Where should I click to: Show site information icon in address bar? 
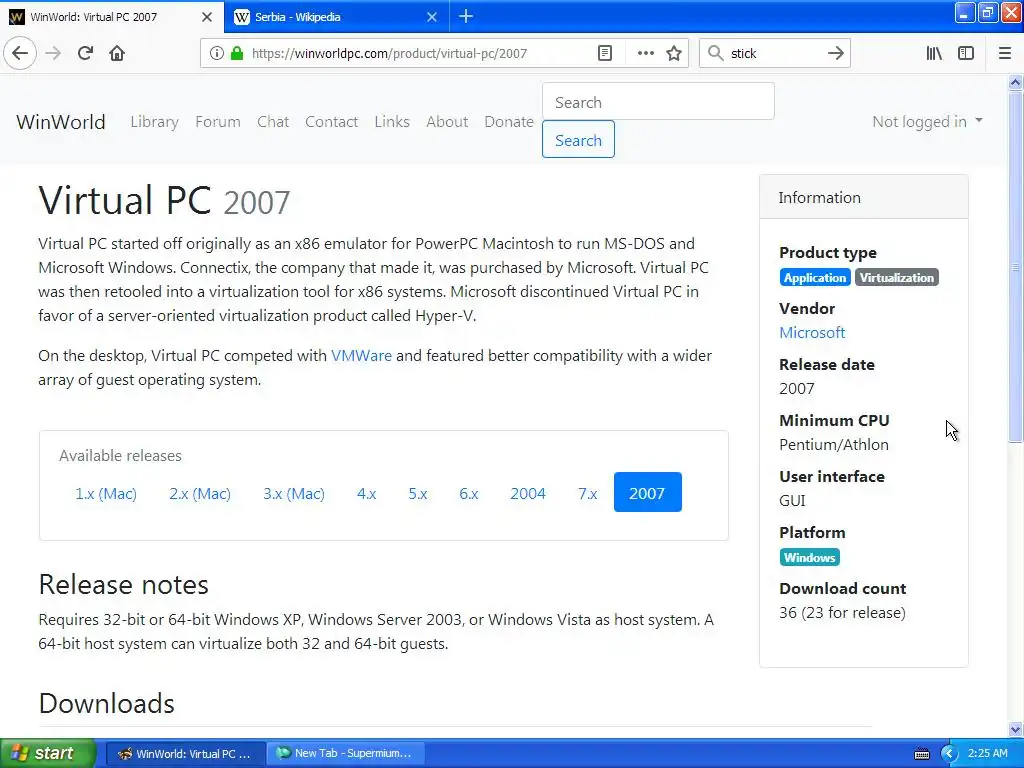[216, 54]
